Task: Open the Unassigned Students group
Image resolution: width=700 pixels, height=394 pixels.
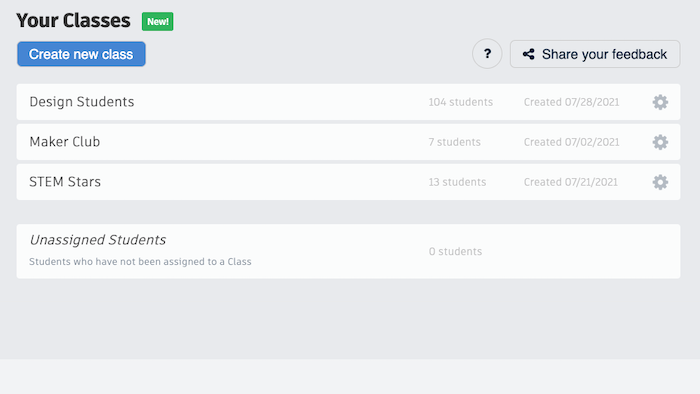Action: 348,251
